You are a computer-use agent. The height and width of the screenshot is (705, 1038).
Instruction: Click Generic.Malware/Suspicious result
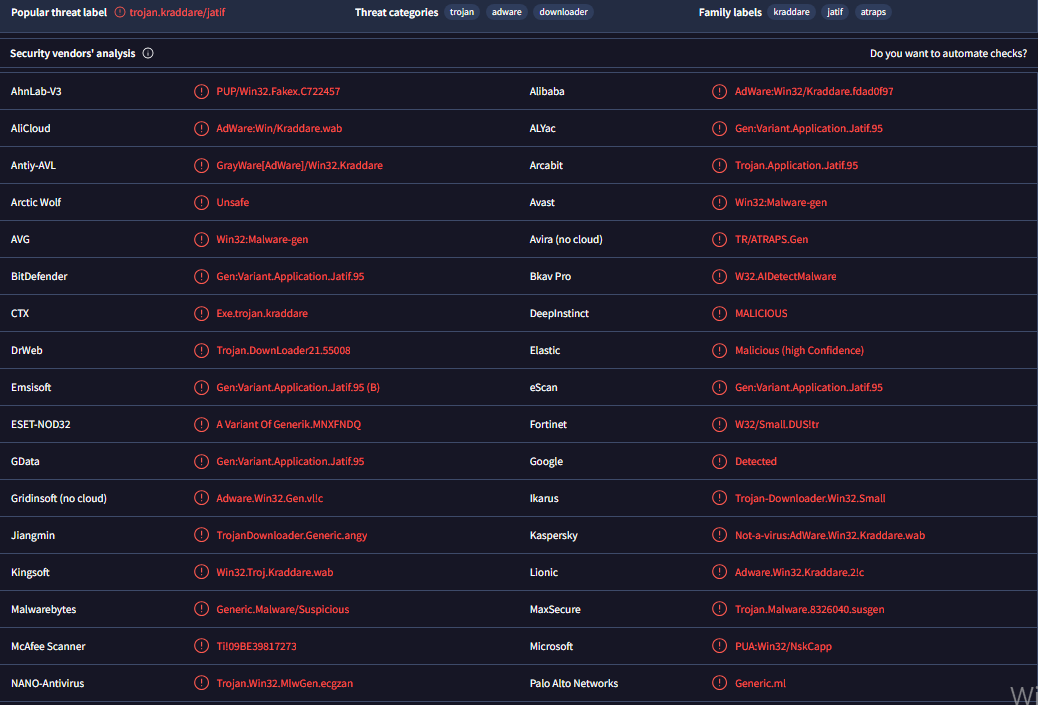(x=283, y=609)
